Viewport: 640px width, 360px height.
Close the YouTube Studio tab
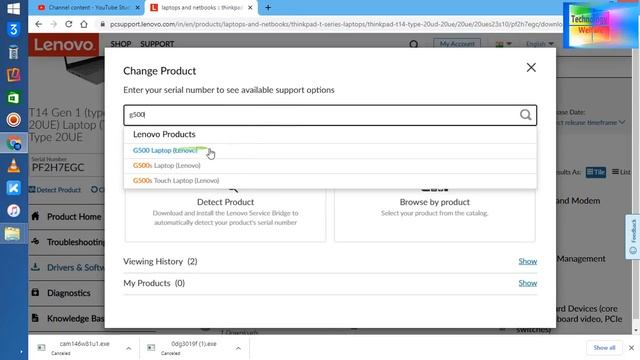coord(138,7)
